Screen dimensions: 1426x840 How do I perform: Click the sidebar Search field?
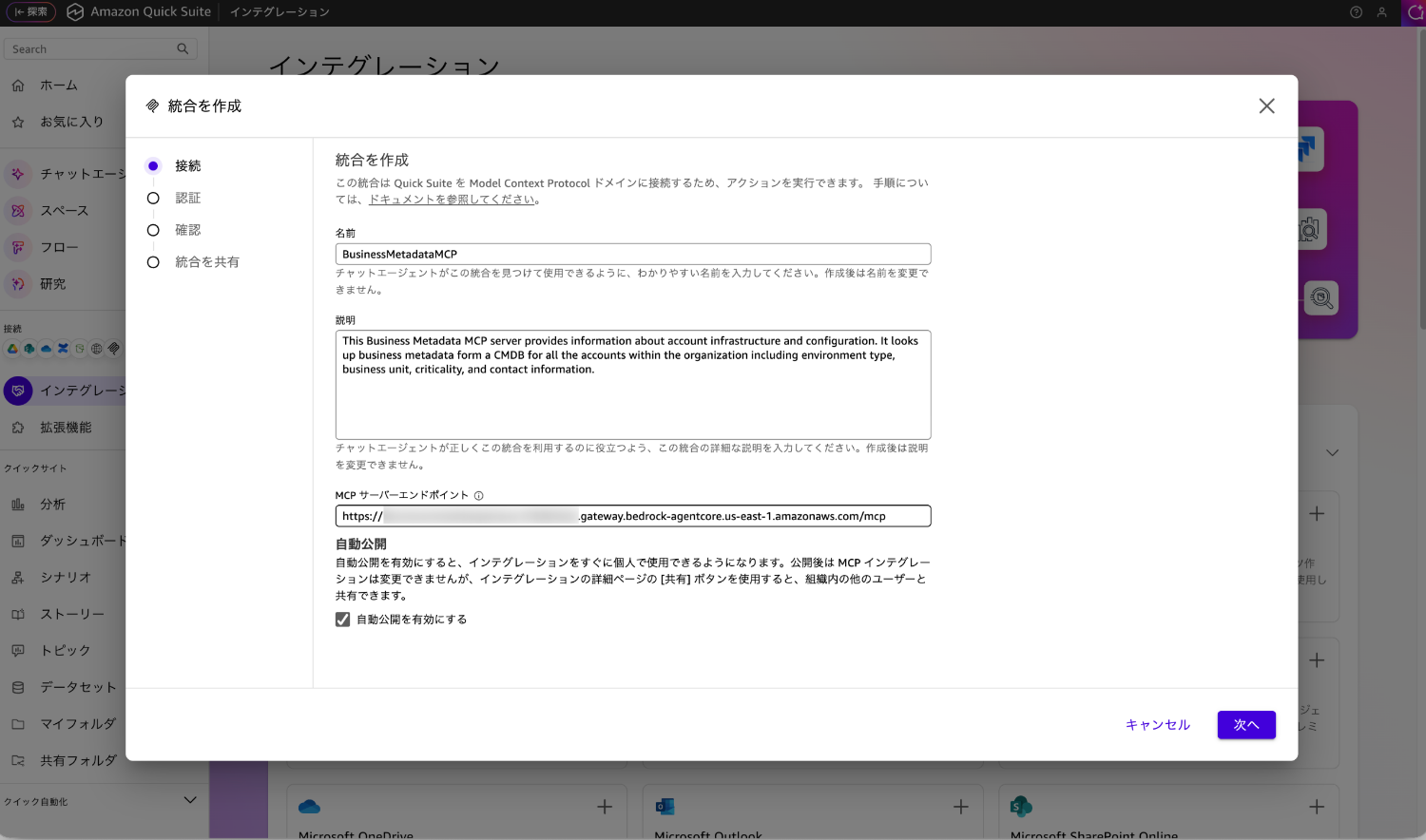pyautogui.click(x=101, y=48)
